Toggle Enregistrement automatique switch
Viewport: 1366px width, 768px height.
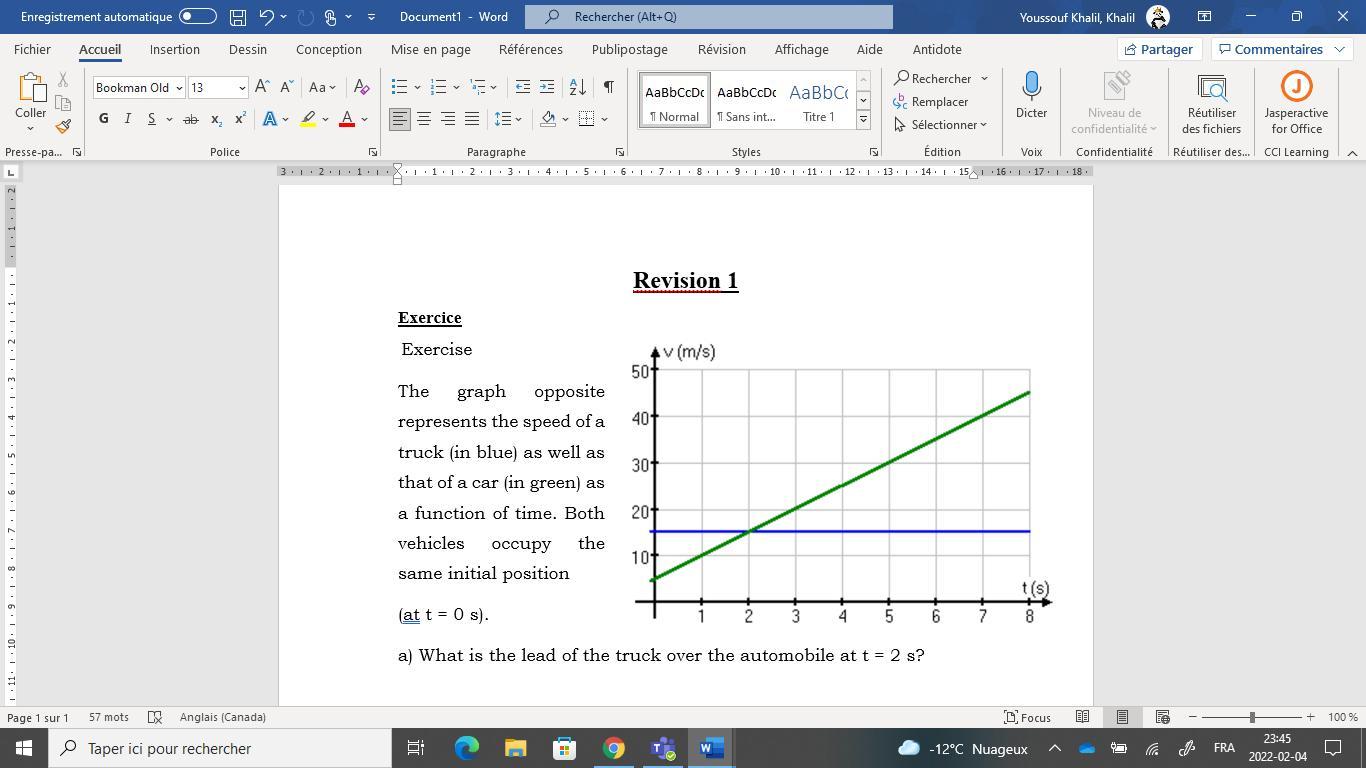click(198, 17)
